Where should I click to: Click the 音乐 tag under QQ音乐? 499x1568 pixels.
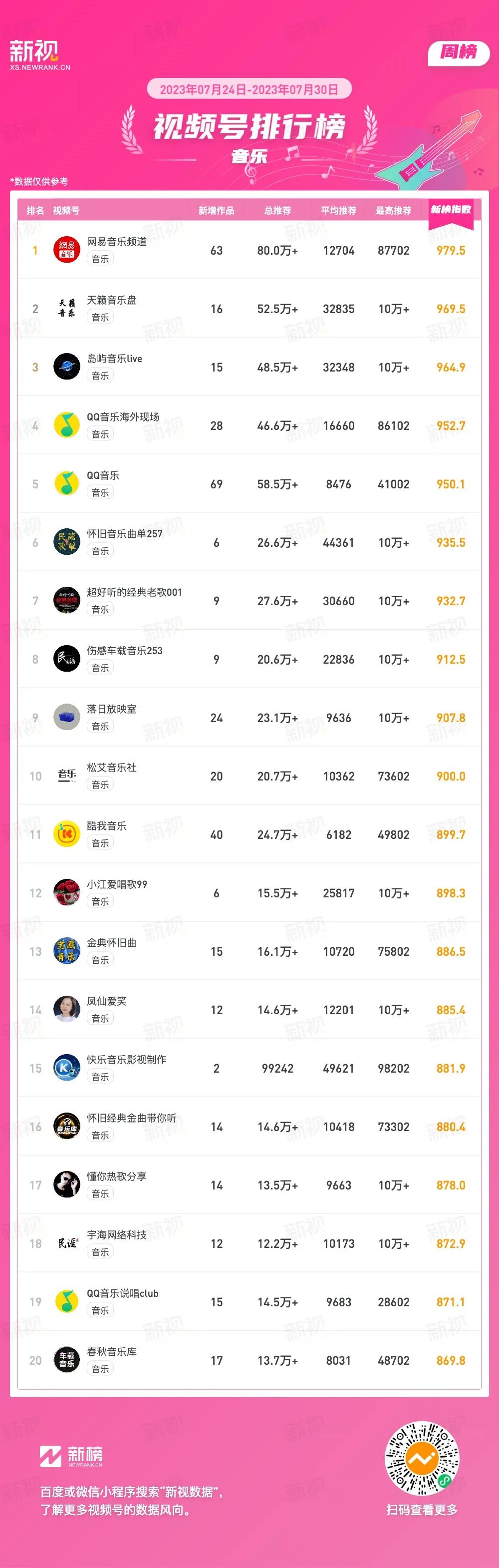100,492
